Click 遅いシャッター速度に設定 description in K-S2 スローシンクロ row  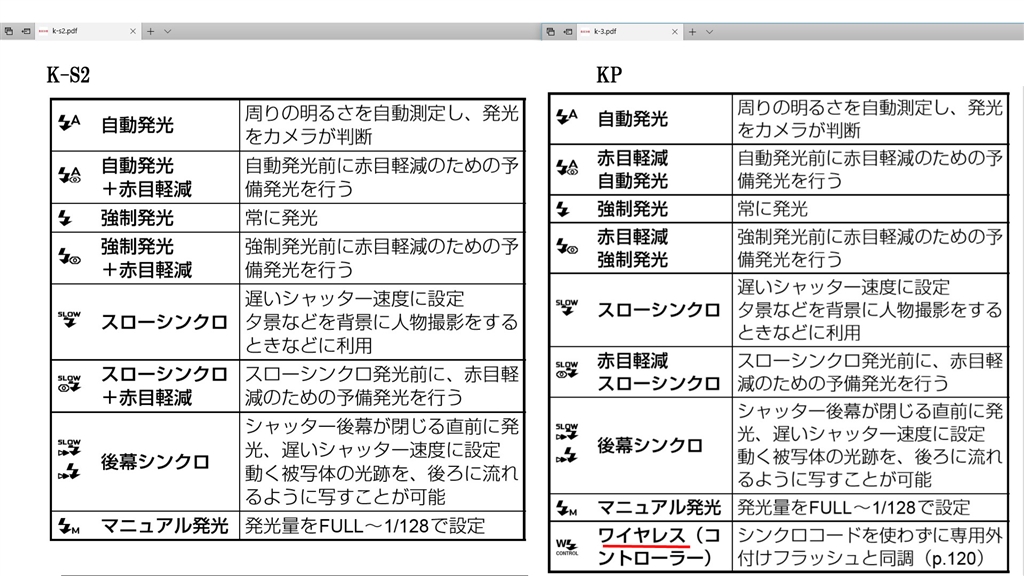coord(382,322)
